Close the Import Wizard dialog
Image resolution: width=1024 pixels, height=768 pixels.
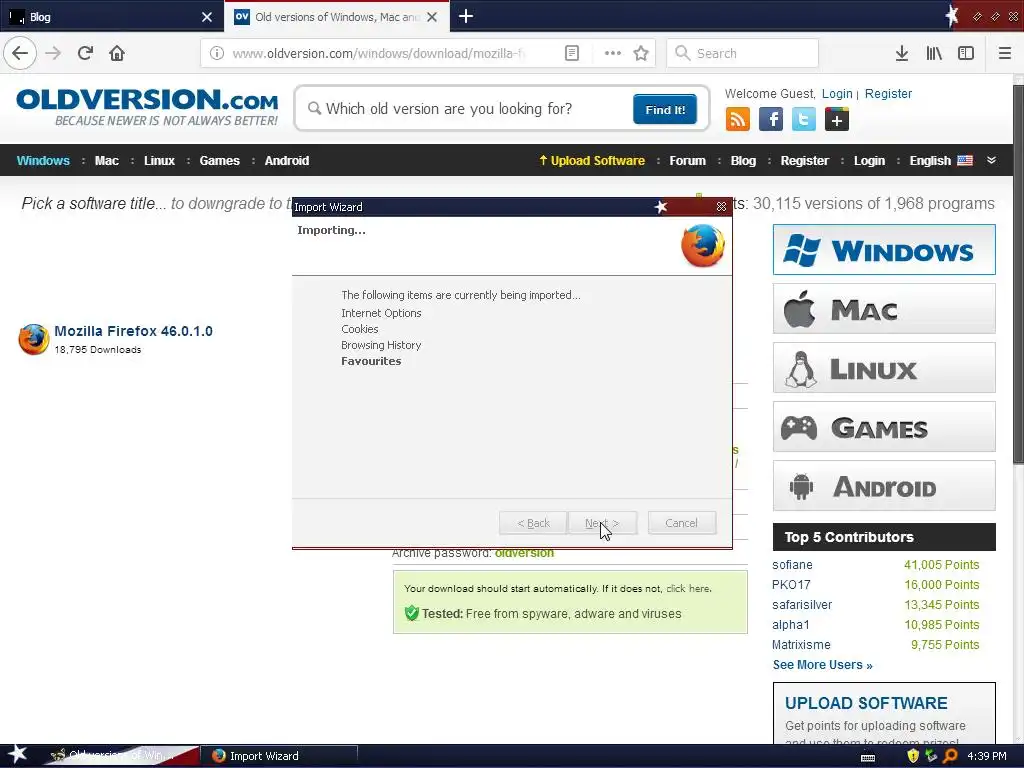[721, 206]
